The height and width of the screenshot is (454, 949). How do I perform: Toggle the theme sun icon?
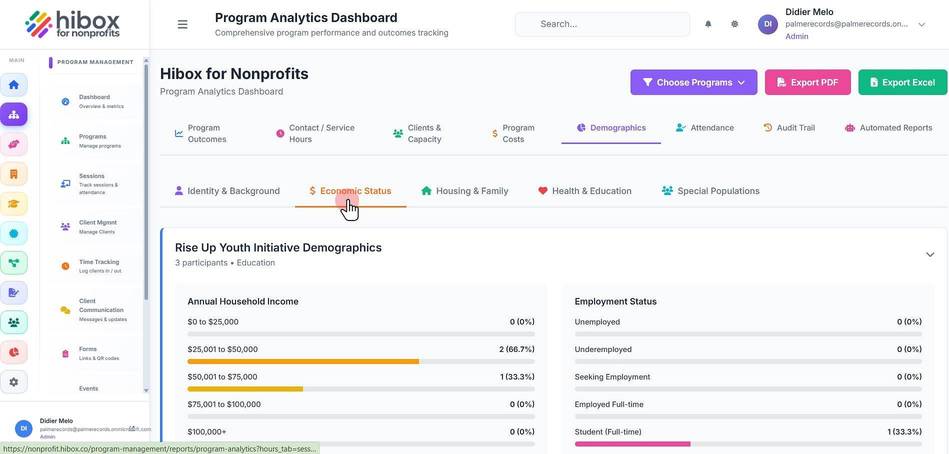coord(734,24)
